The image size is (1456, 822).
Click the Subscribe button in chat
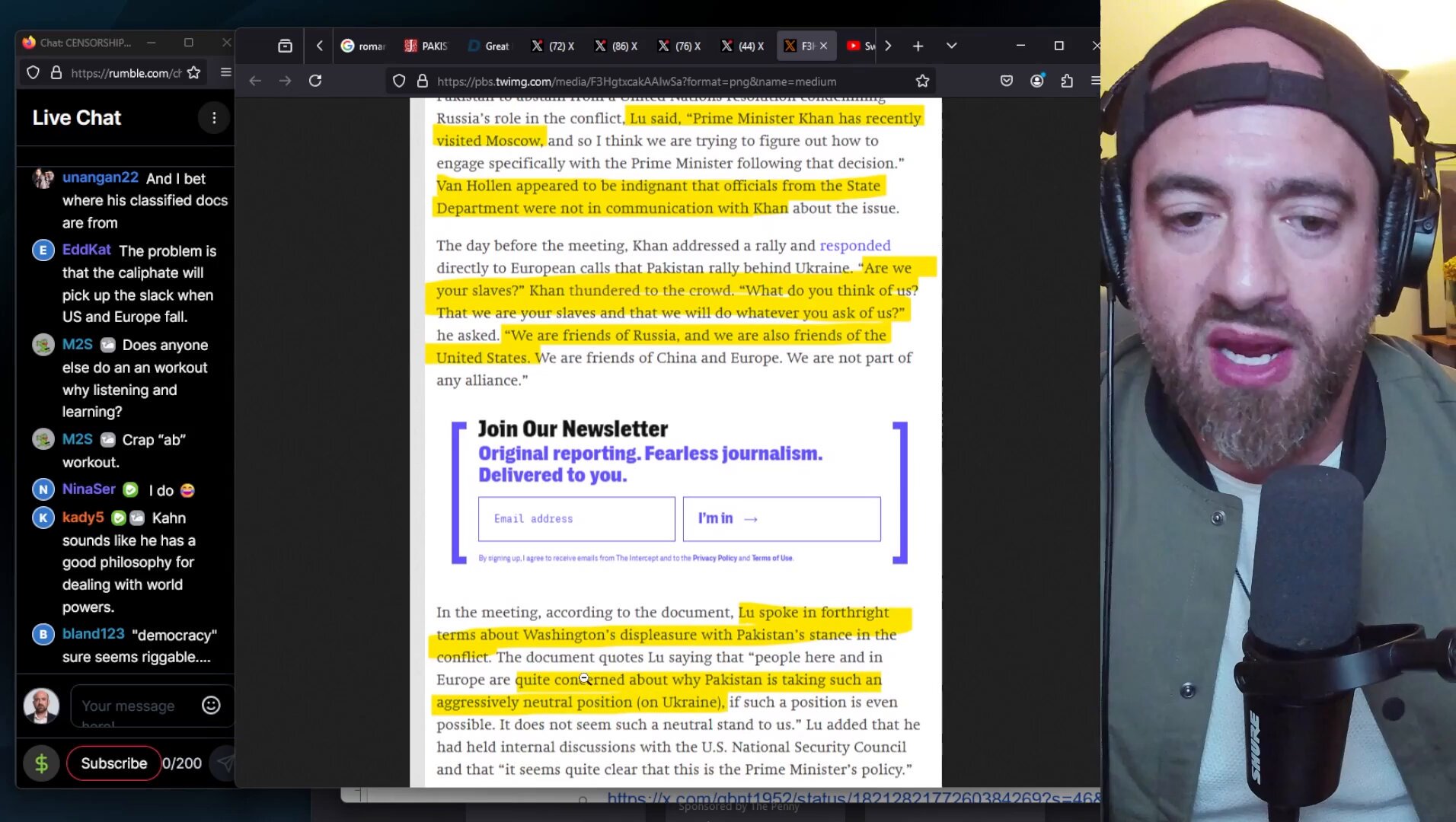(114, 763)
